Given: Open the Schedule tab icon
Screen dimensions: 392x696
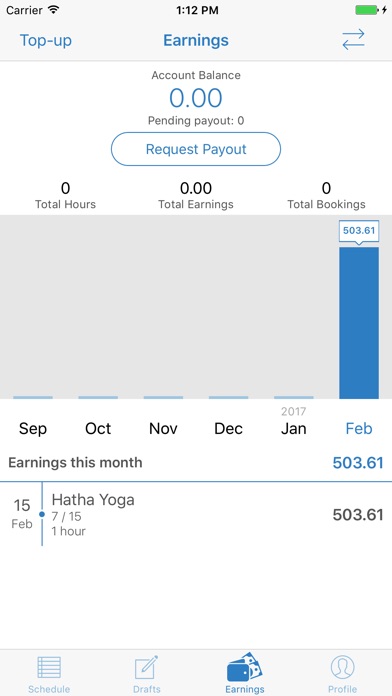Looking at the screenshot, I should point(49,668).
